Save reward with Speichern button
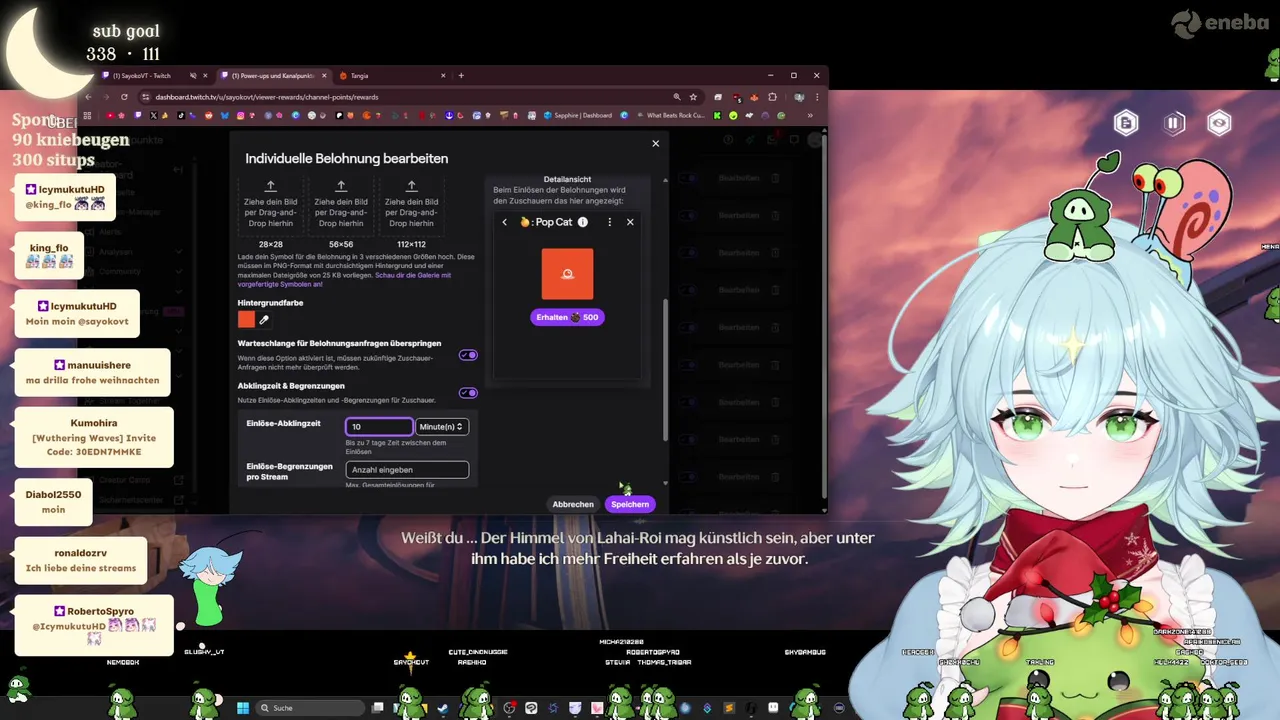The height and width of the screenshot is (720, 1280). pos(630,504)
